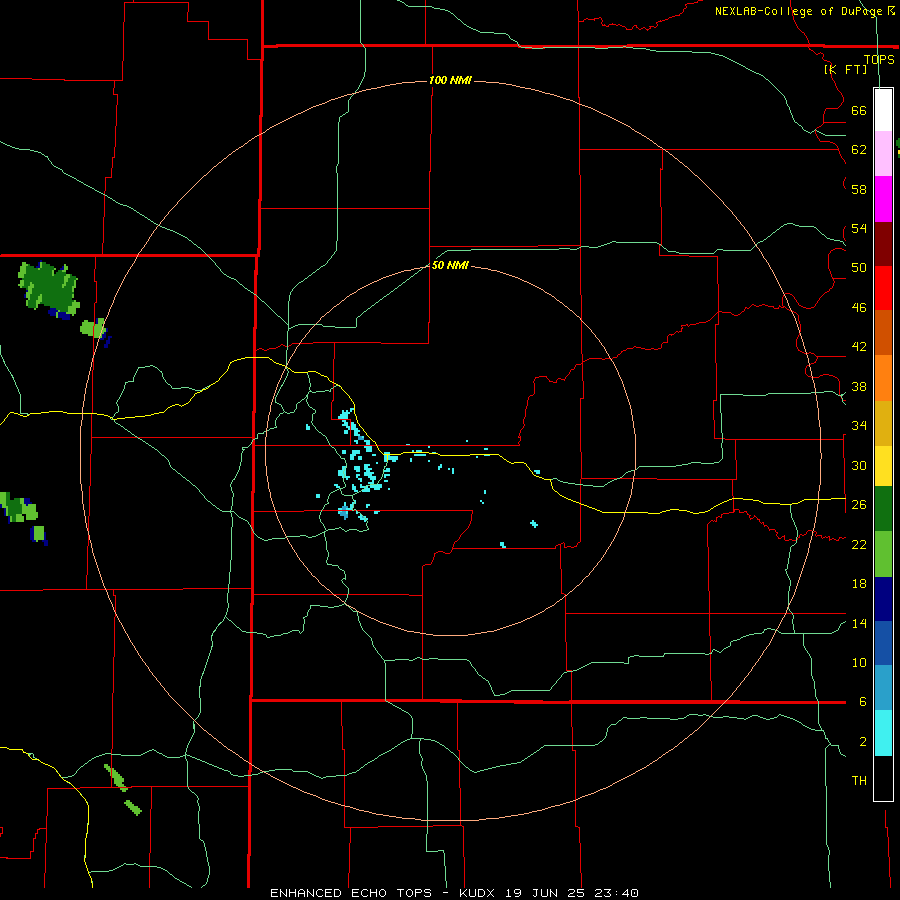Click the '66' legend value
The width and height of the screenshot is (900, 900).
[859, 110]
